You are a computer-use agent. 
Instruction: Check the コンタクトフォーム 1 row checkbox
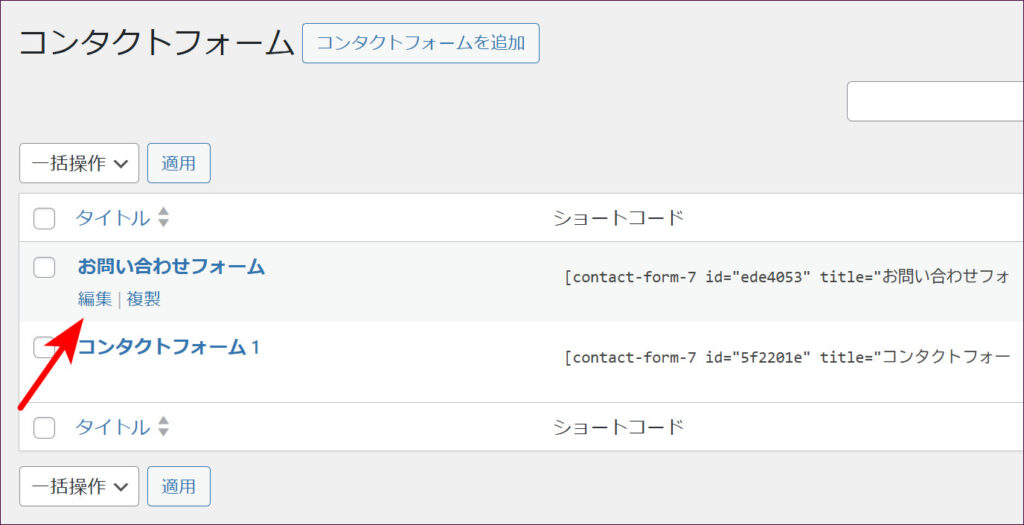point(44,347)
